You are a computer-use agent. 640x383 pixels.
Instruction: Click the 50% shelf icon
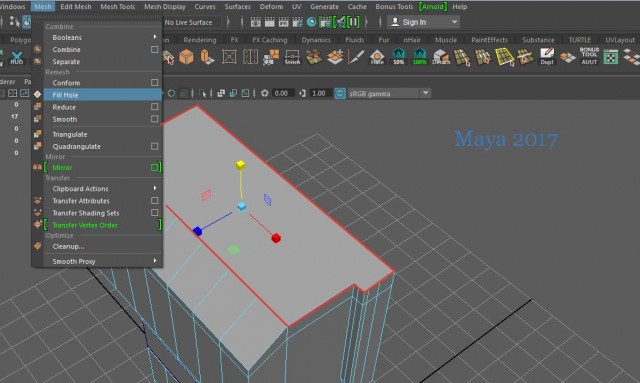(398, 57)
